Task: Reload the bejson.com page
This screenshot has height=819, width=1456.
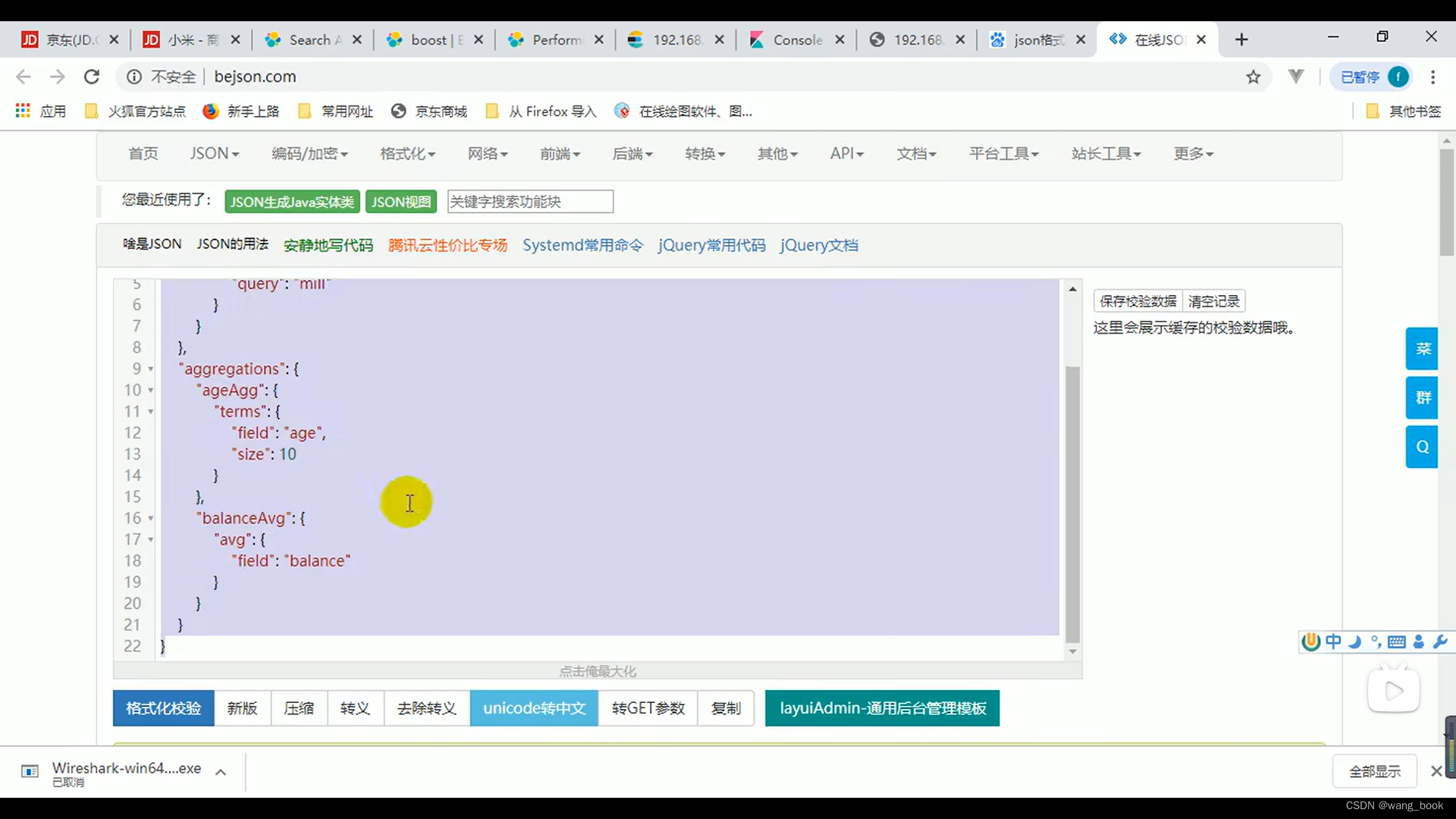Action: (x=92, y=77)
